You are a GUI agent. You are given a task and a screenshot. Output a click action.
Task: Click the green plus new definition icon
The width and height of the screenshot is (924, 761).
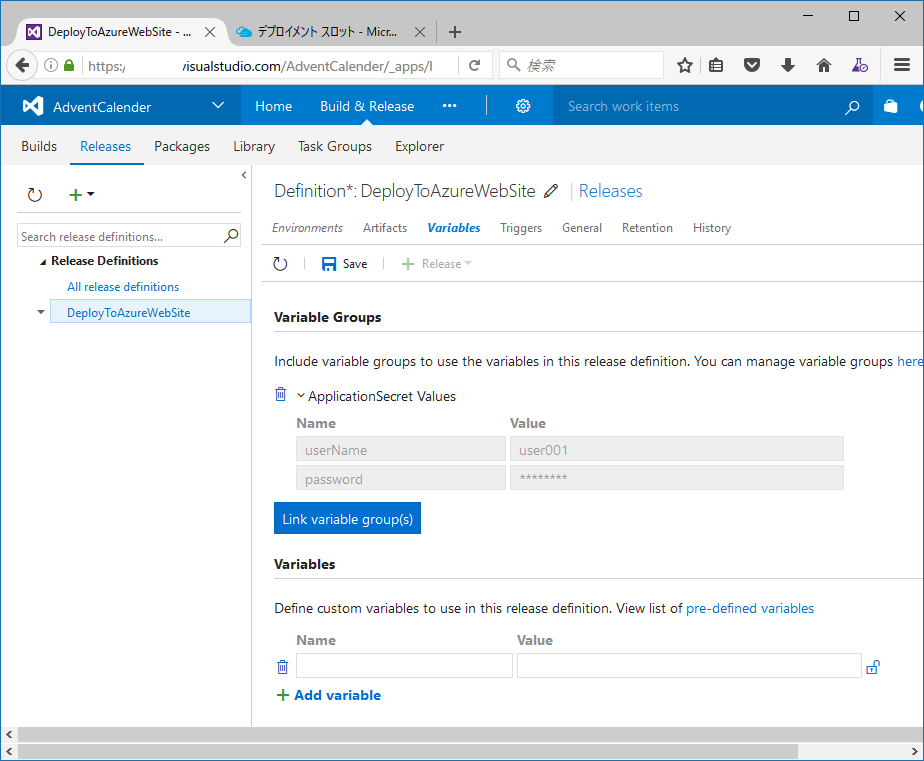[75, 195]
